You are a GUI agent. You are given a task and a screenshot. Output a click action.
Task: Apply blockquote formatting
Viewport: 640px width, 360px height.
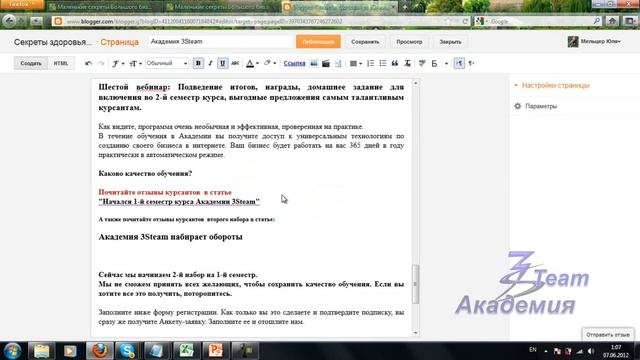(395, 63)
